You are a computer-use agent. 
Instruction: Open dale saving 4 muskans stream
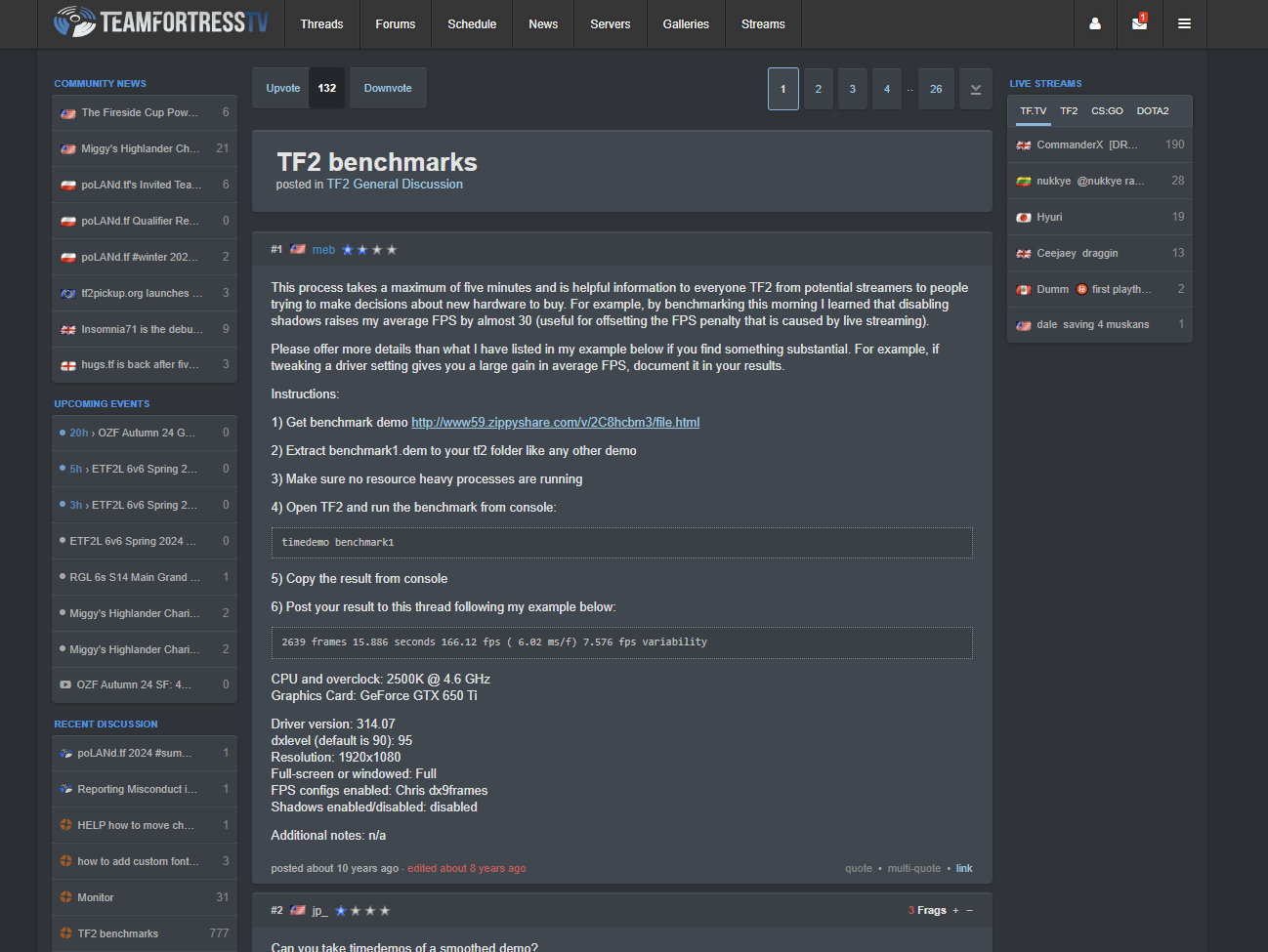pos(1100,325)
